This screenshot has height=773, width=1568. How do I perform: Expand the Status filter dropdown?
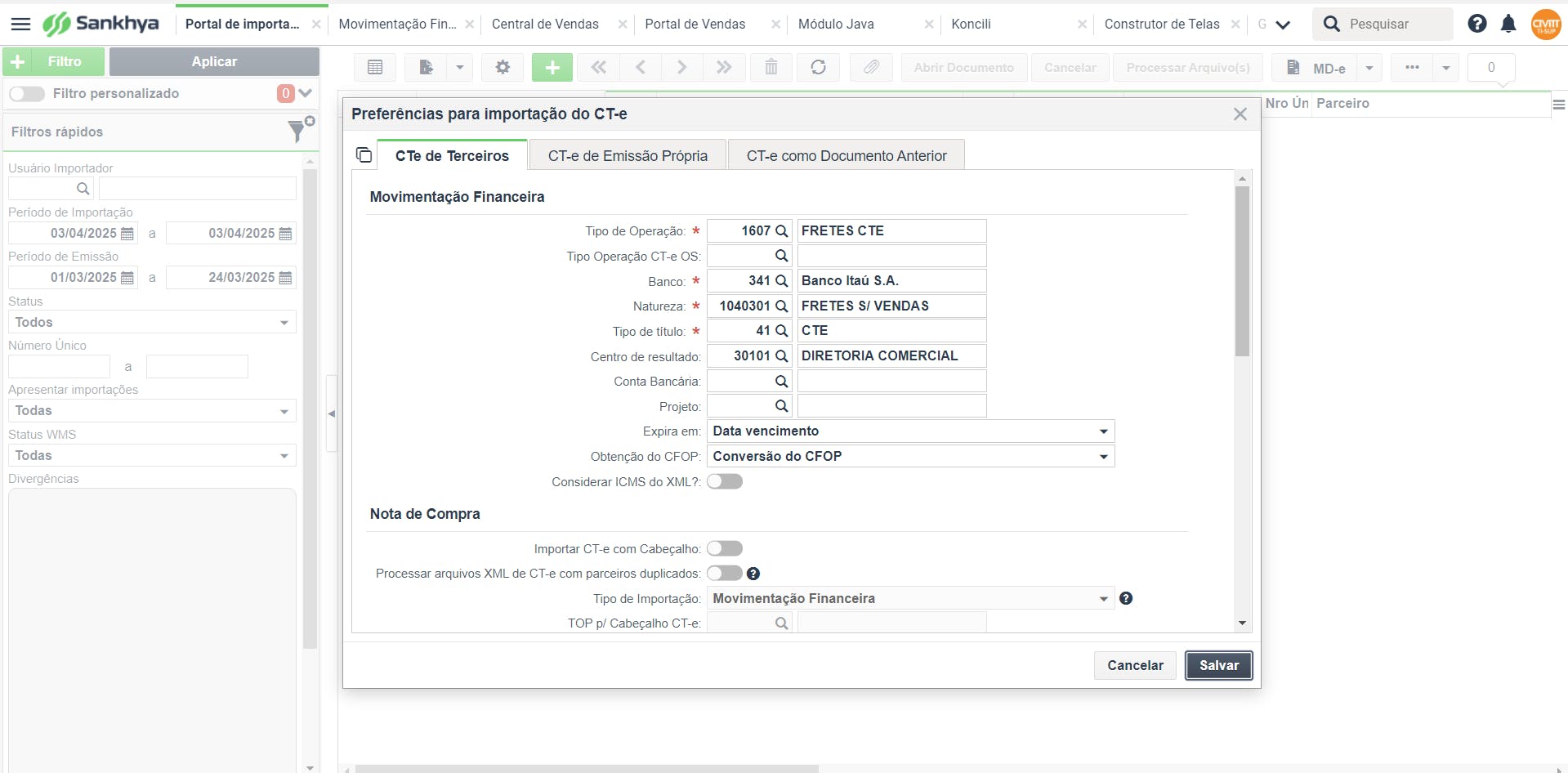(284, 323)
